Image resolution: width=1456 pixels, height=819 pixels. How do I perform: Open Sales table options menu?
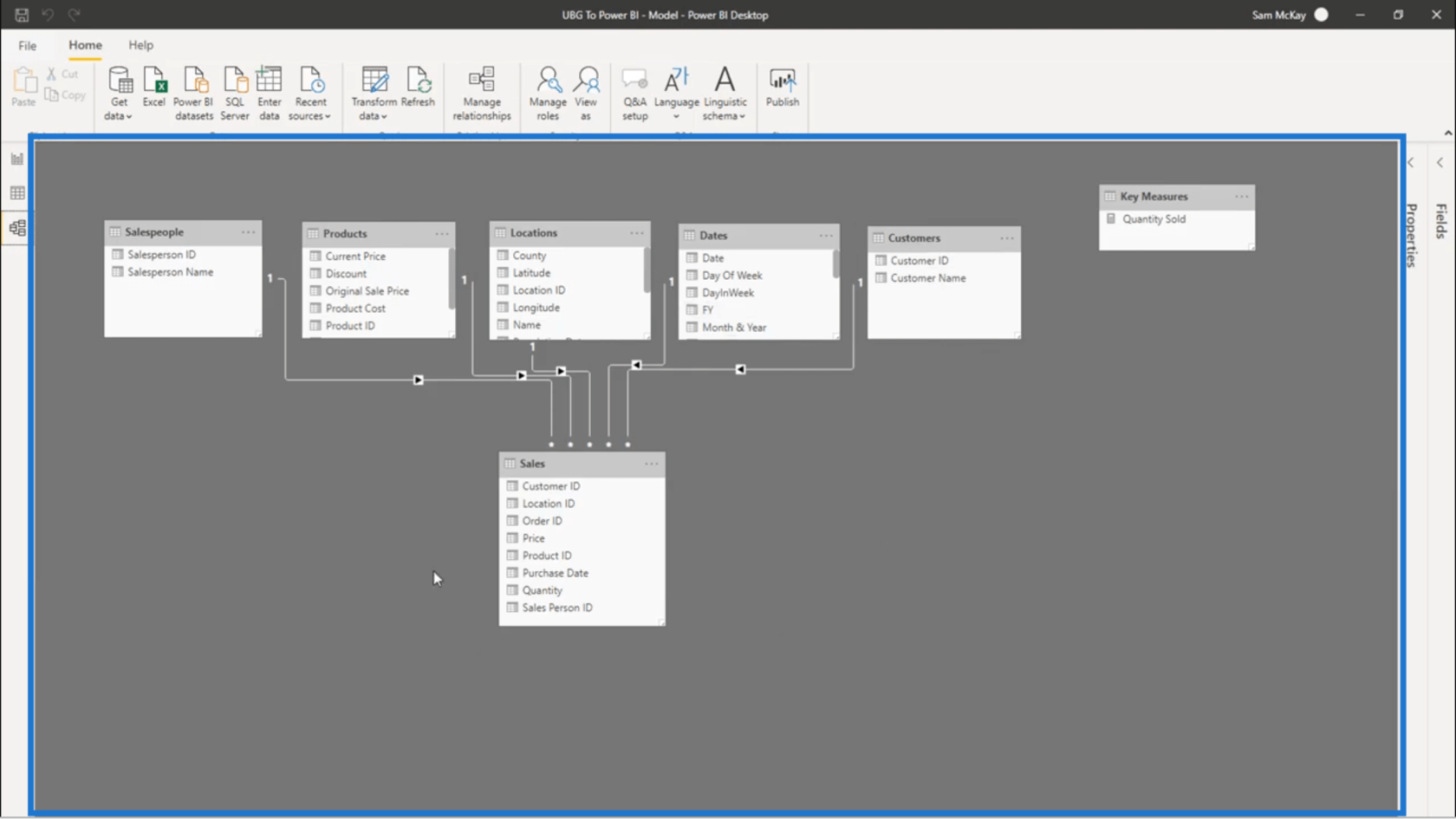point(652,464)
